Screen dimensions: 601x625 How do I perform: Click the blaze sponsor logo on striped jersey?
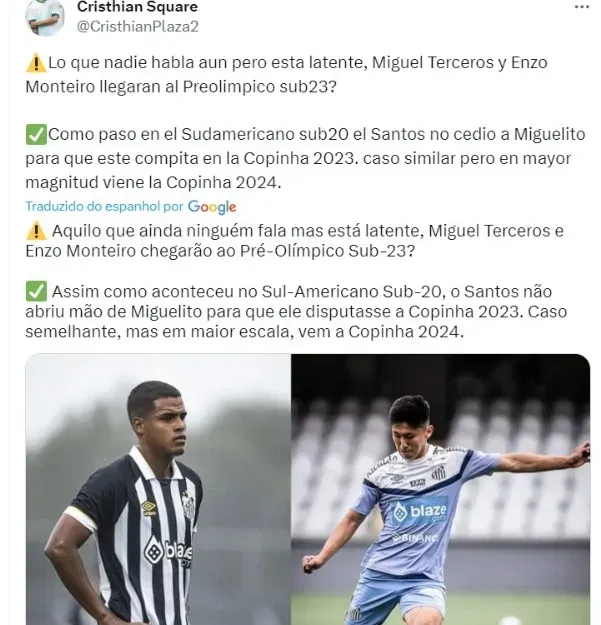168,552
